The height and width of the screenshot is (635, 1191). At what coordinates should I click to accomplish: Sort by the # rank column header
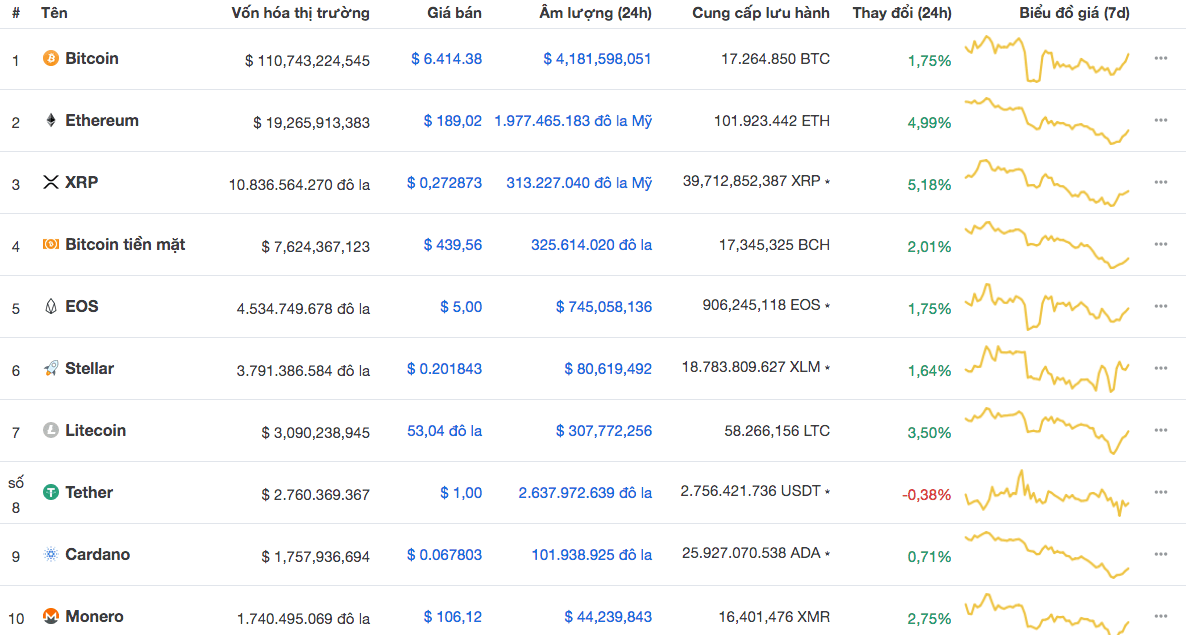click(16, 14)
